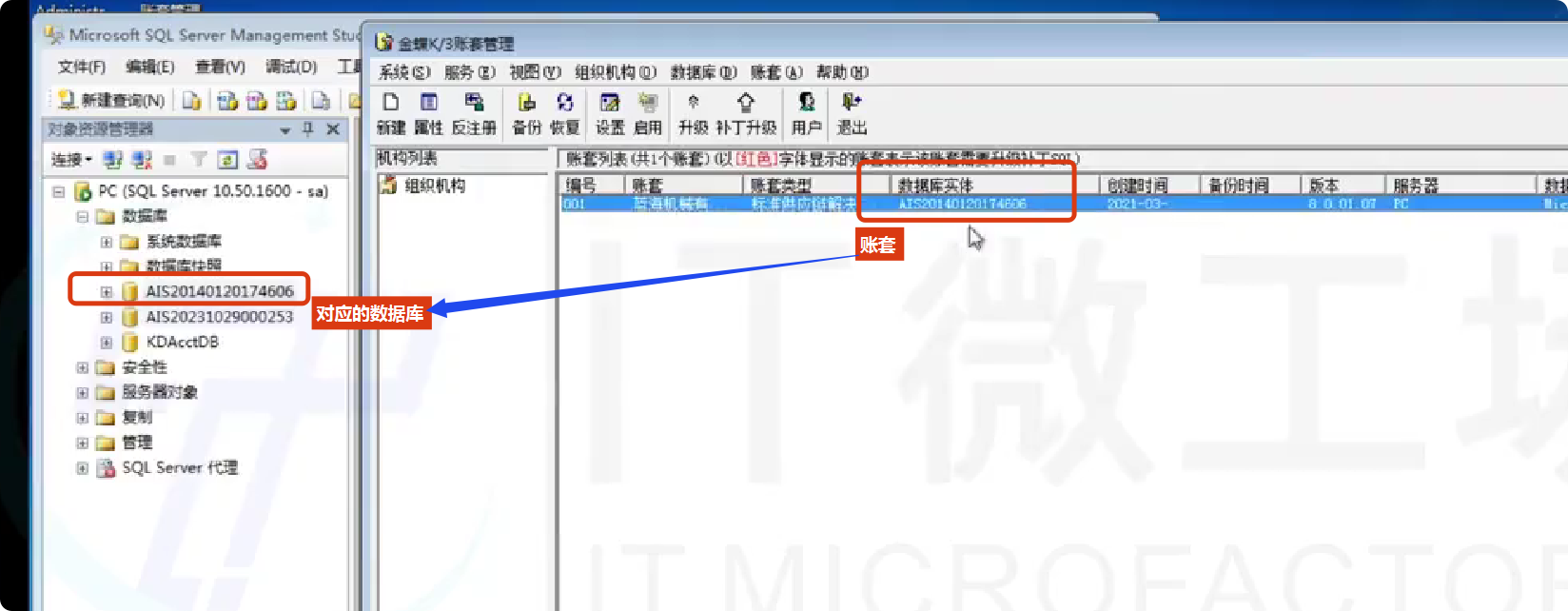Screen dimensions: 1568x611
Task: Select the KDAcctDB database
Action: point(182,342)
